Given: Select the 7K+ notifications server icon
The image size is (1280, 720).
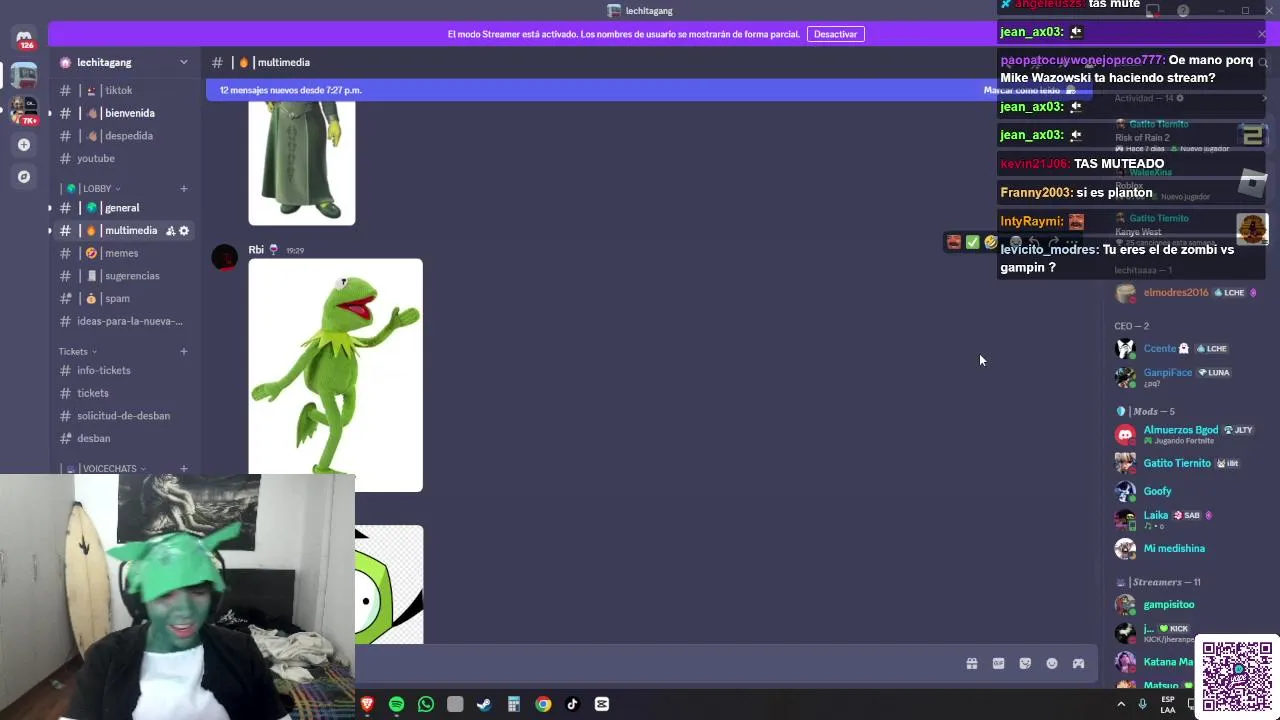Looking at the screenshot, I should pos(24,110).
